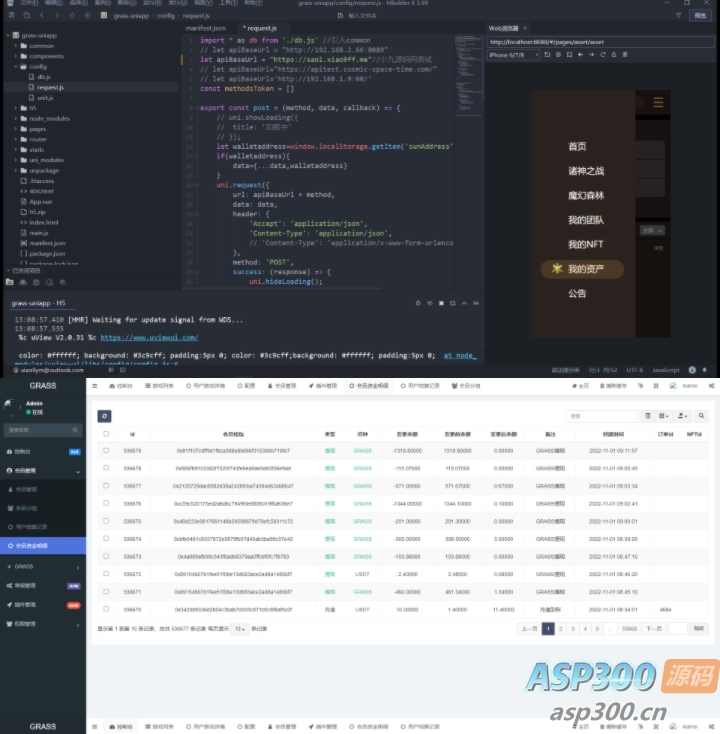
Task: Click the hamburger menu icon in phone preview
Action: [x=658, y=102]
